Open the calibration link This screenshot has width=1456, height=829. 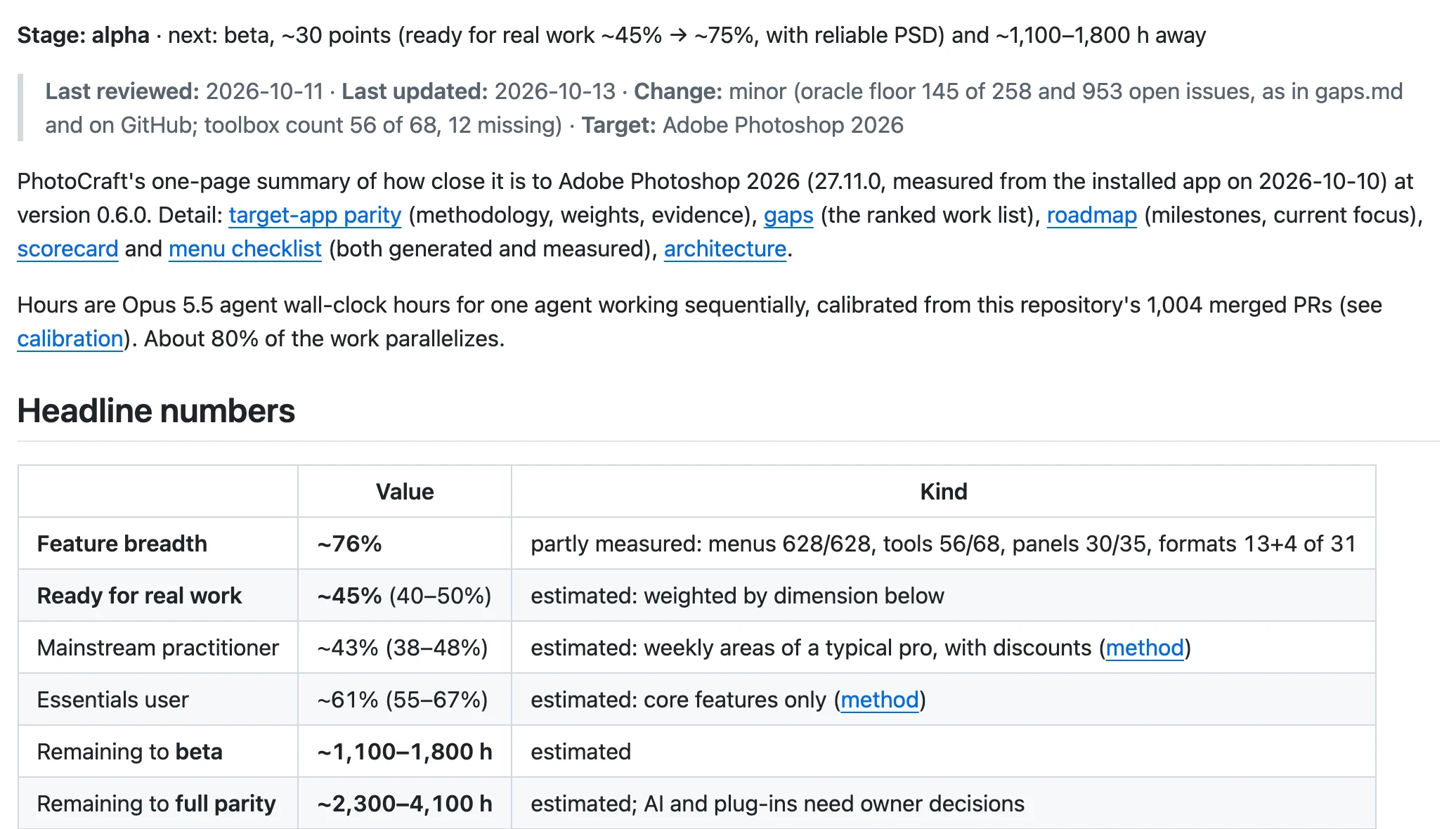[x=70, y=339]
